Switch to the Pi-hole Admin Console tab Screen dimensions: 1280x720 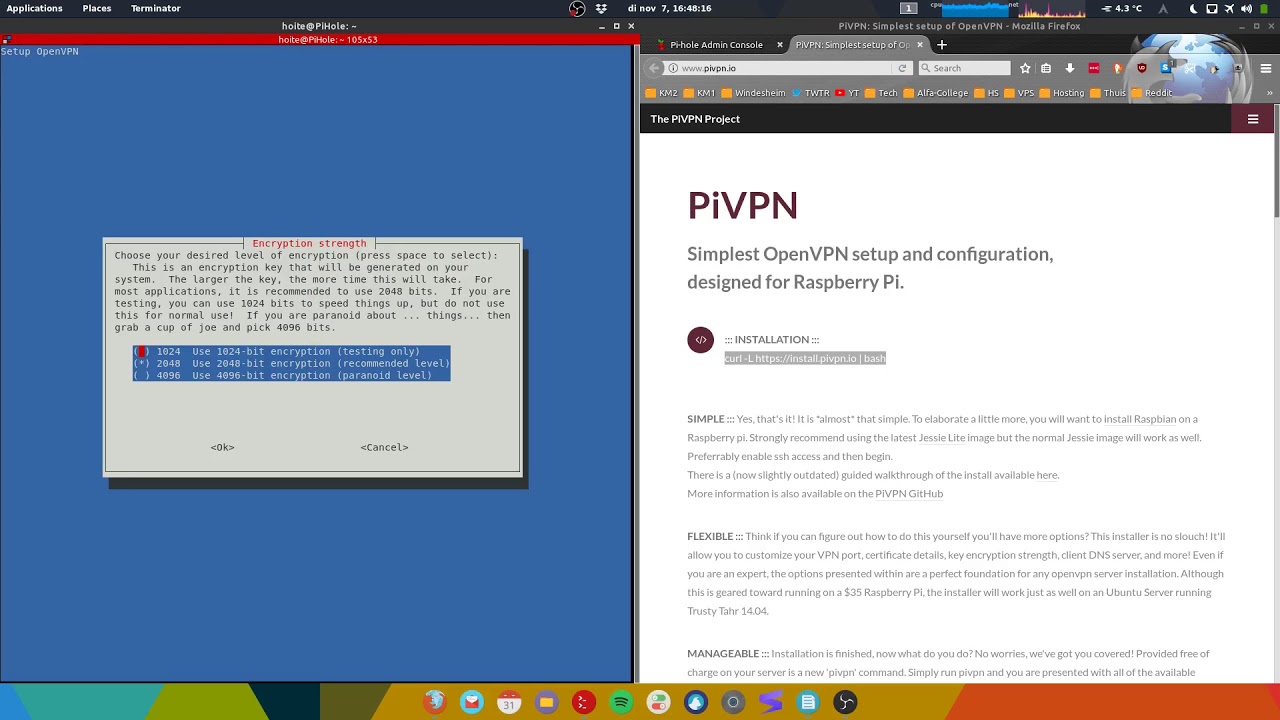coord(715,44)
